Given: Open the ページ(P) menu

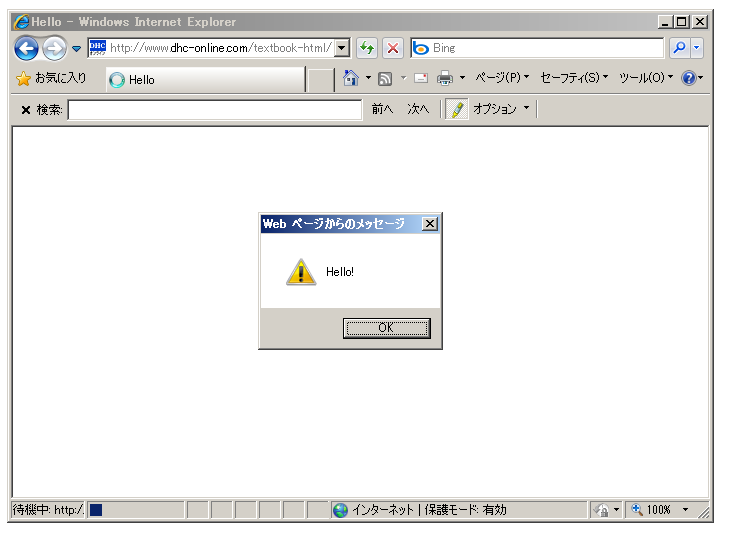Looking at the screenshot, I should click(502, 77).
